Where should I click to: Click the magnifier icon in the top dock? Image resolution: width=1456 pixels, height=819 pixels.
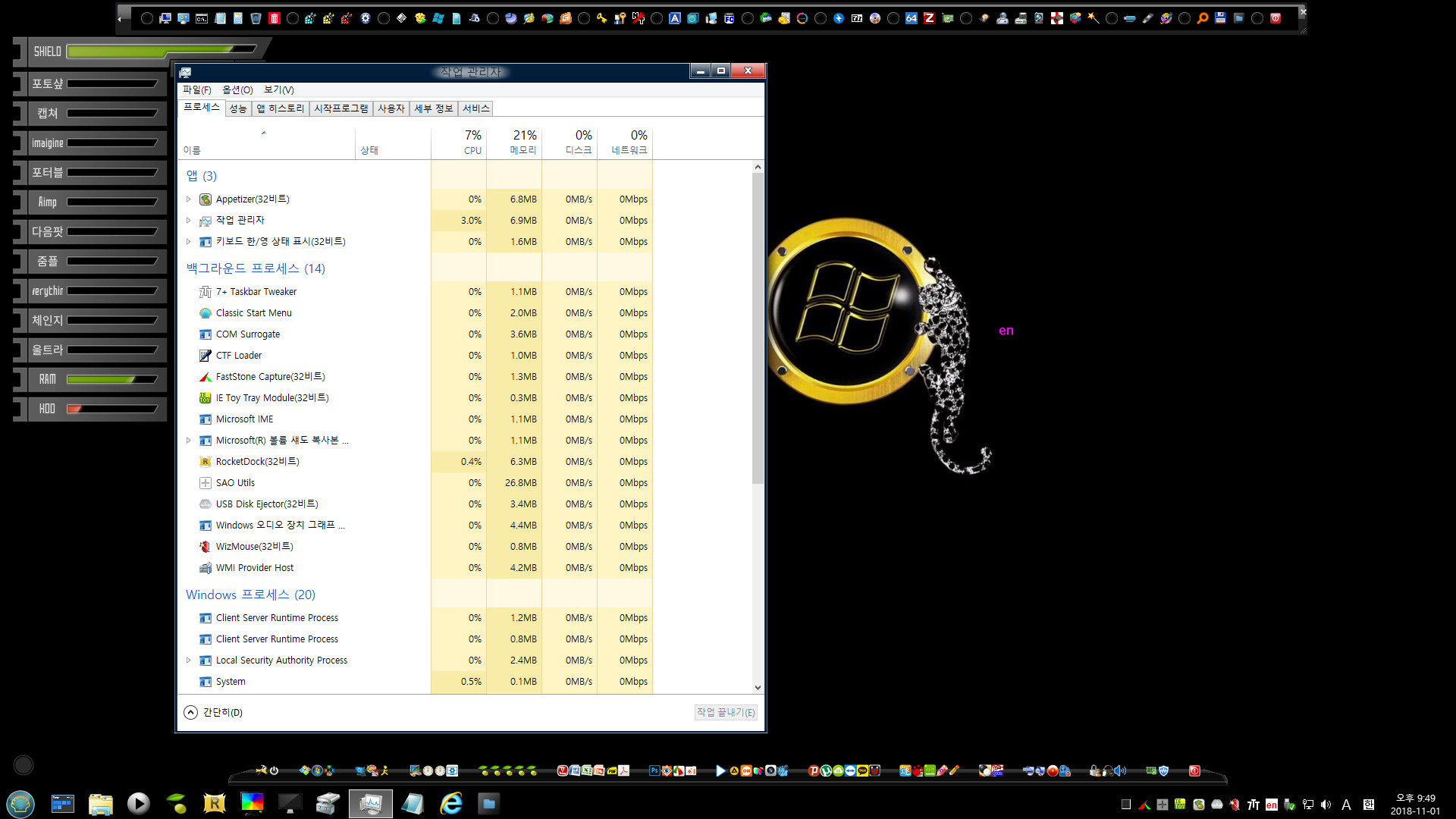(x=1203, y=18)
